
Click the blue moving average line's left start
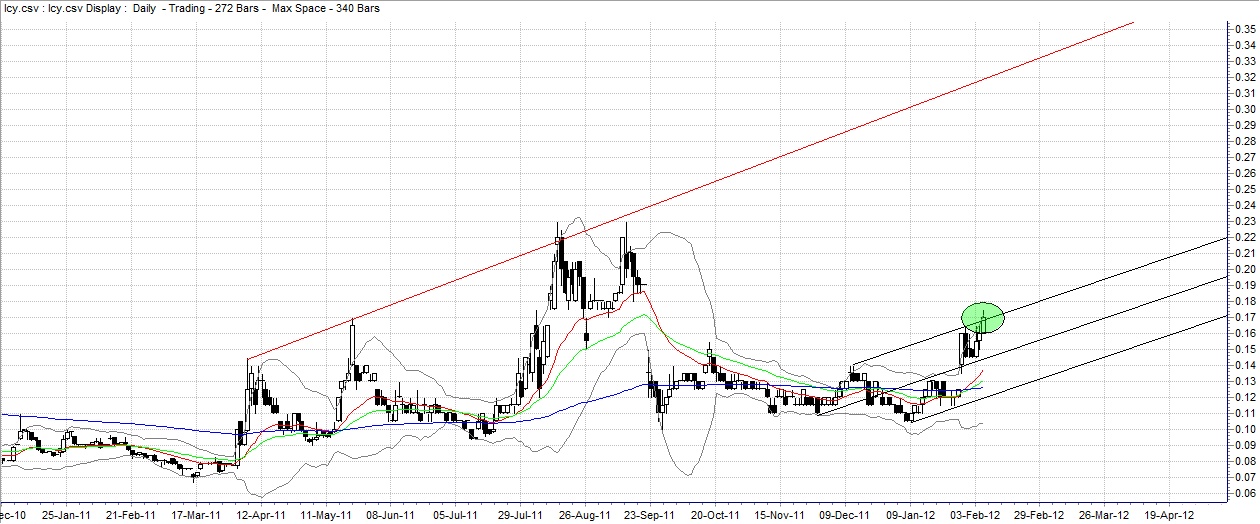point(4,414)
